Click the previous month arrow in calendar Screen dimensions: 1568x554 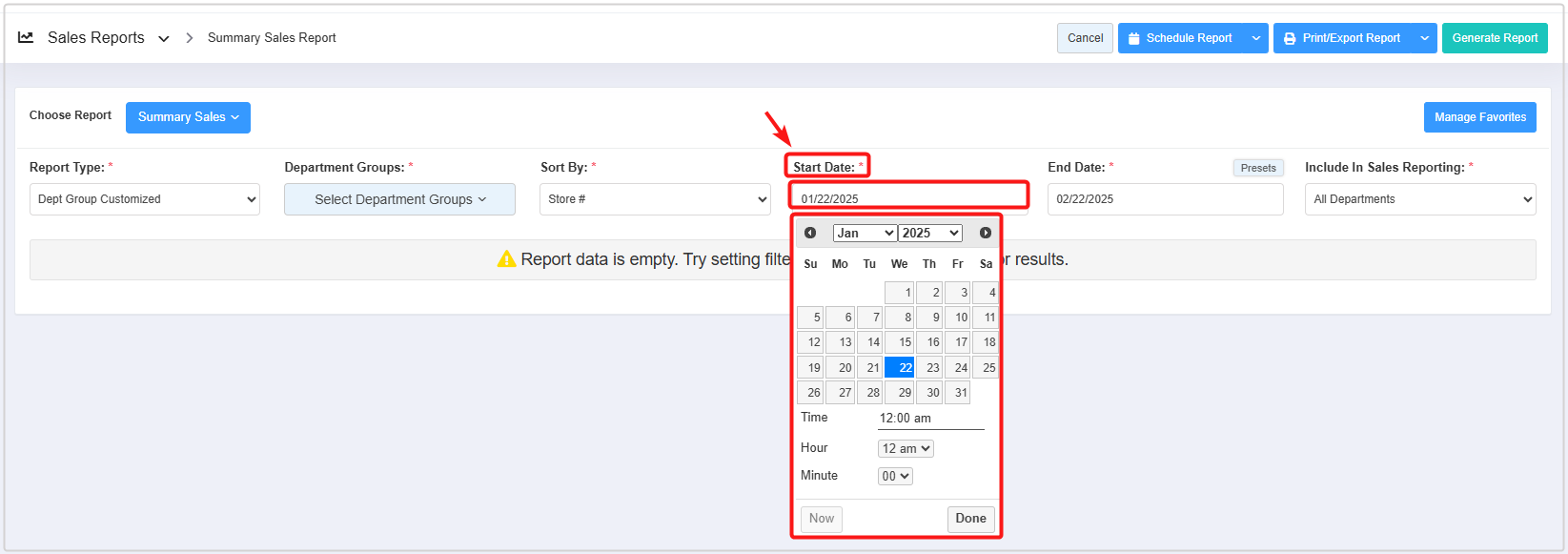tap(810, 233)
